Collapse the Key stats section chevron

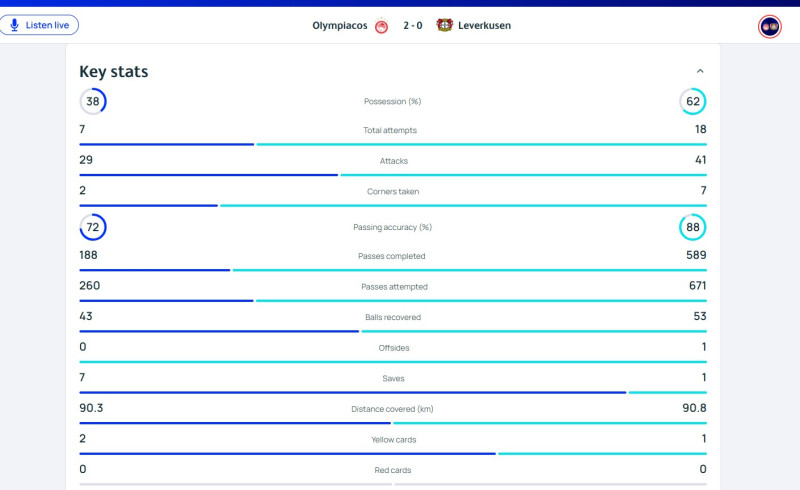[700, 72]
